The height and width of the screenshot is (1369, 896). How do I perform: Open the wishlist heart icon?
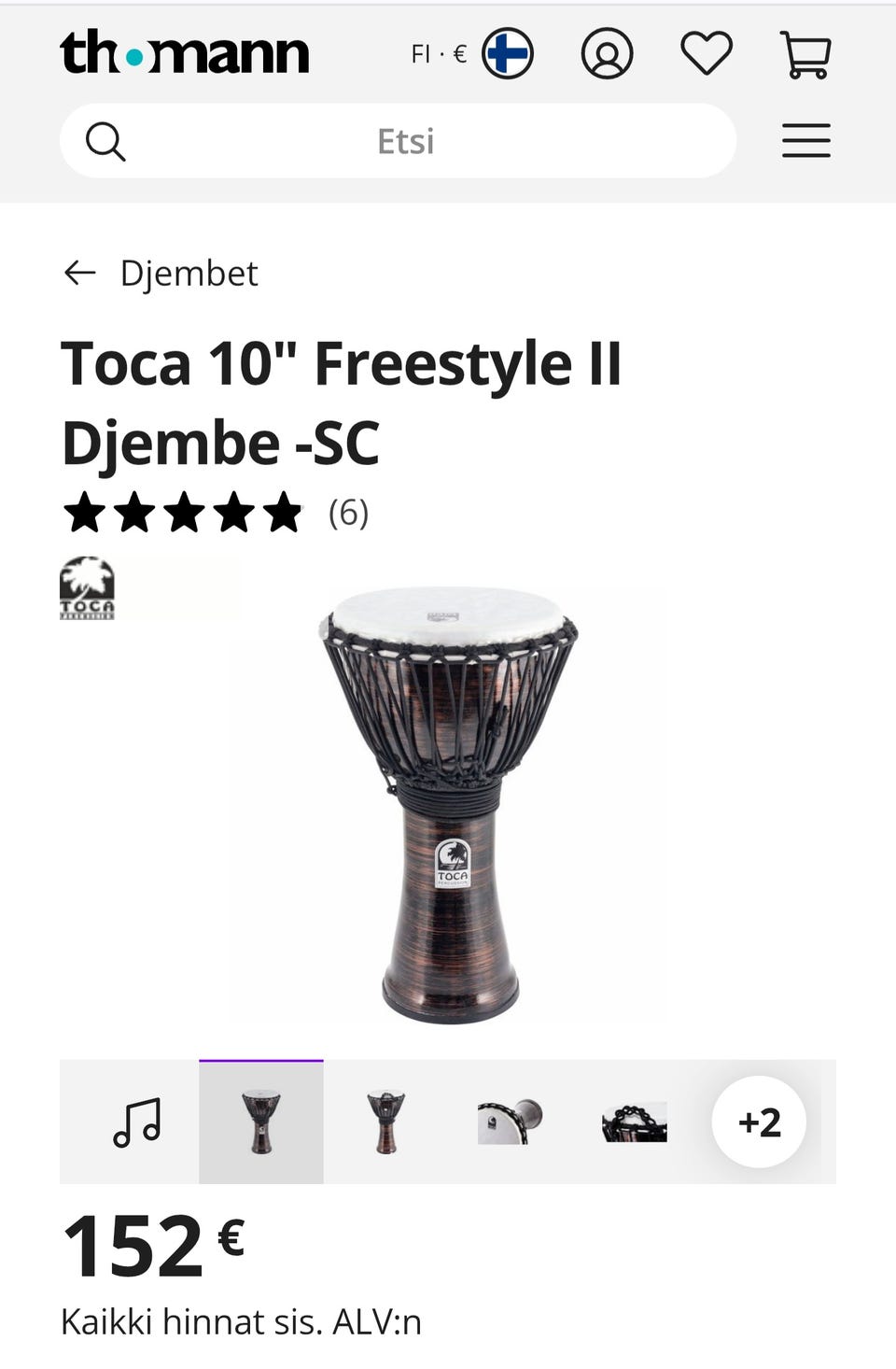707,53
